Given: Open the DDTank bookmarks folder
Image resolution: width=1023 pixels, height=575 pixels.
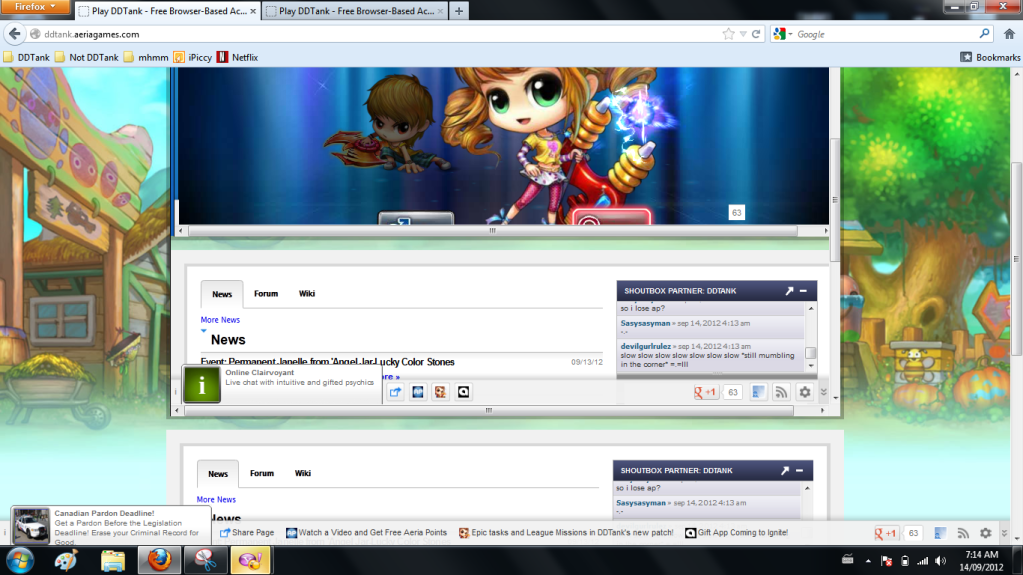Looking at the screenshot, I should click(x=27, y=57).
